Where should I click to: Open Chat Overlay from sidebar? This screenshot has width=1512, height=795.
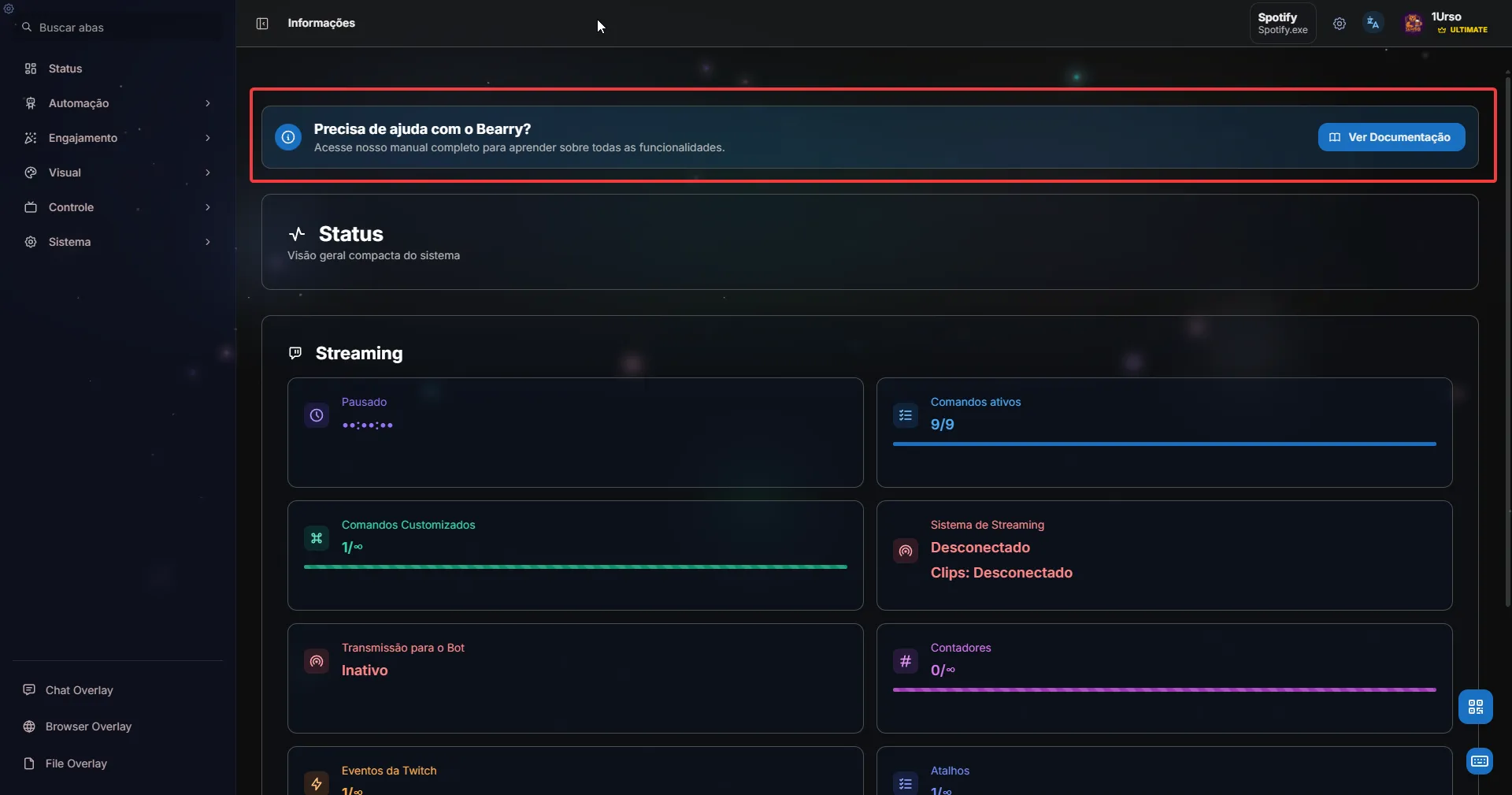pyautogui.click(x=79, y=690)
